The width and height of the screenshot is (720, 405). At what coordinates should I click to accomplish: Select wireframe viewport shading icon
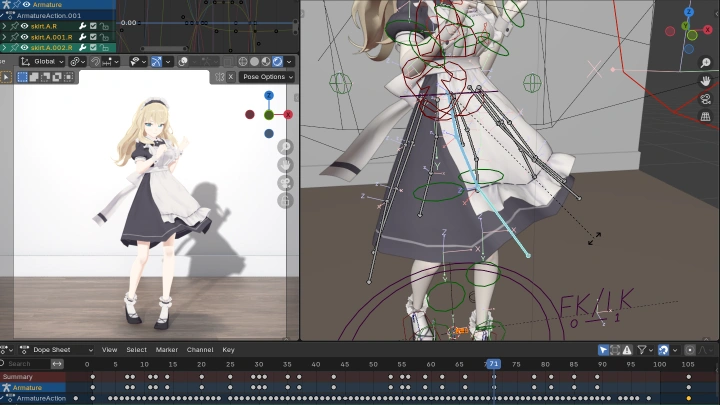pyautogui.click(x=241, y=61)
